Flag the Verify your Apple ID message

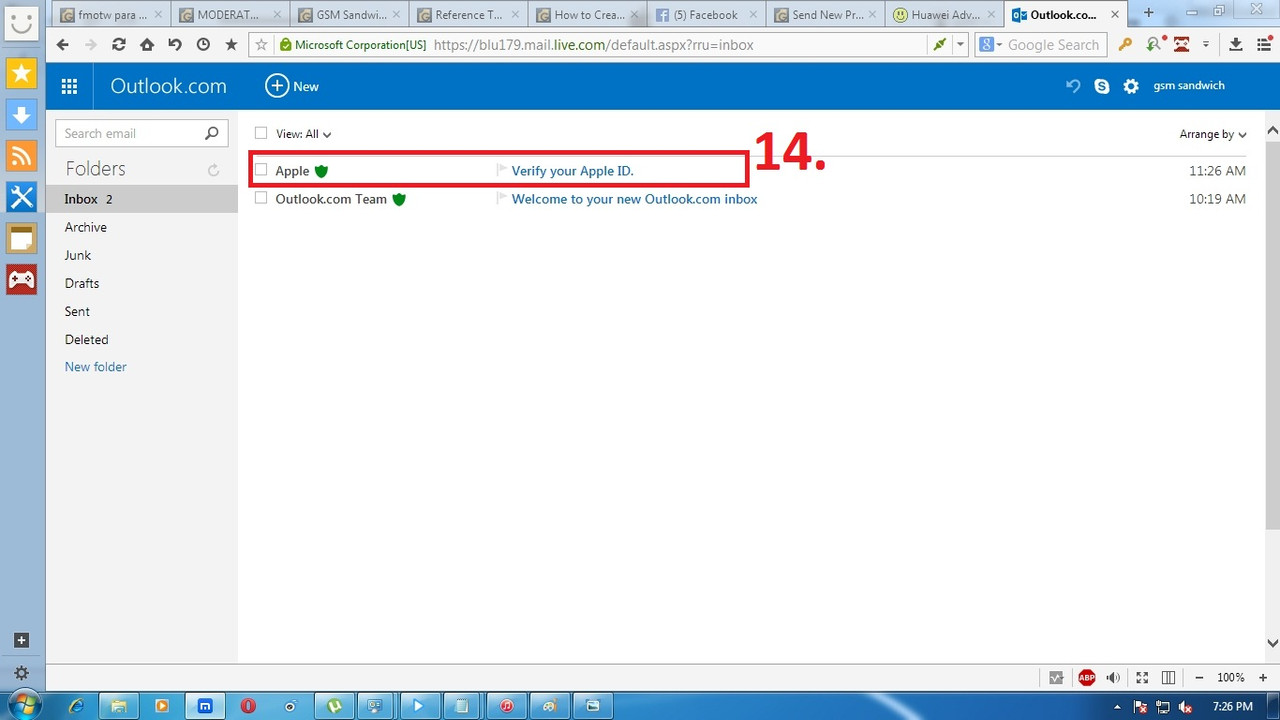click(x=502, y=170)
